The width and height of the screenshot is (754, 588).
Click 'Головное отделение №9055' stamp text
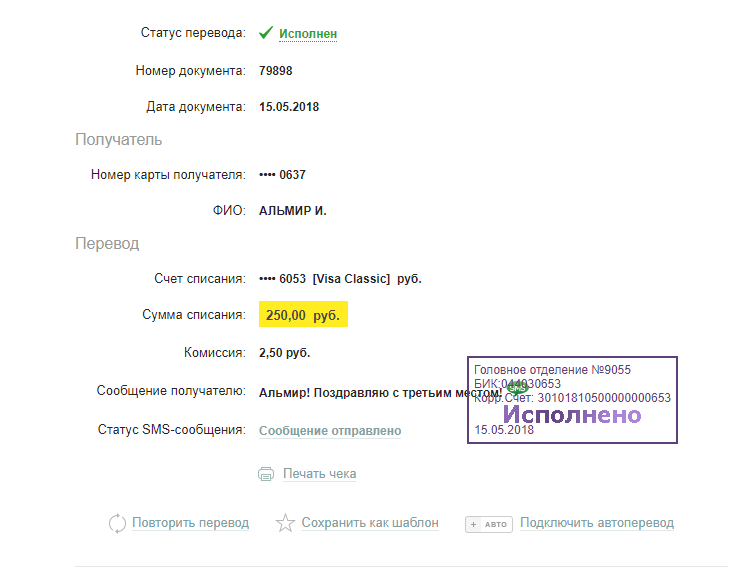(x=552, y=370)
